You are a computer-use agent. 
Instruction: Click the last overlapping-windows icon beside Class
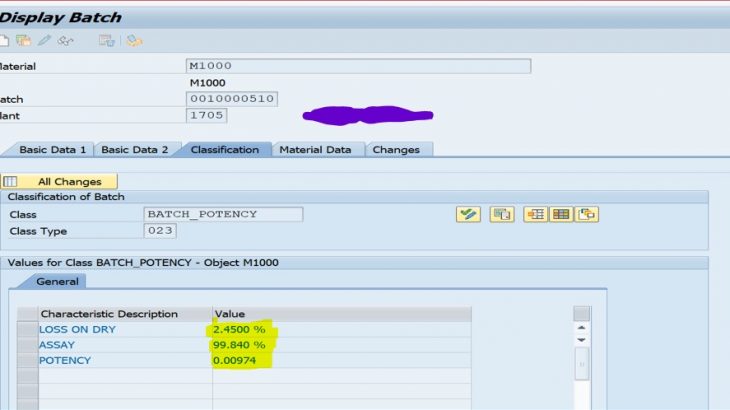click(x=587, y=214)
